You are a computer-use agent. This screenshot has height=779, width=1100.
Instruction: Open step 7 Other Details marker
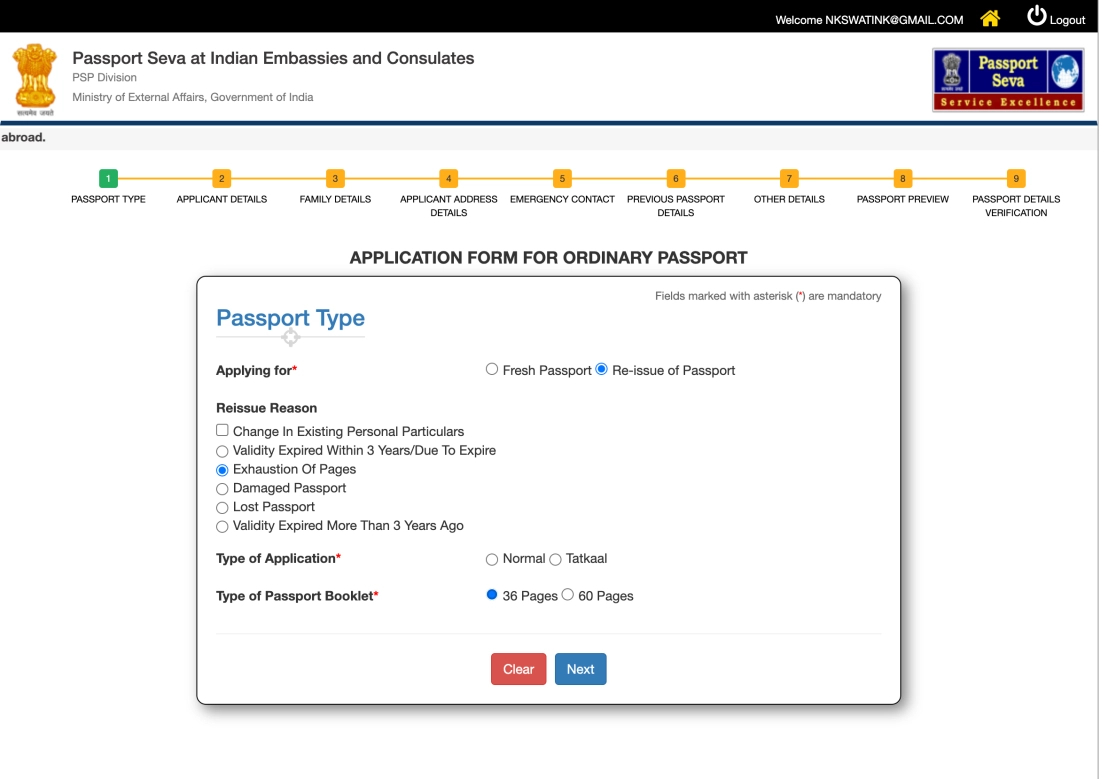(x=789, y=178)
